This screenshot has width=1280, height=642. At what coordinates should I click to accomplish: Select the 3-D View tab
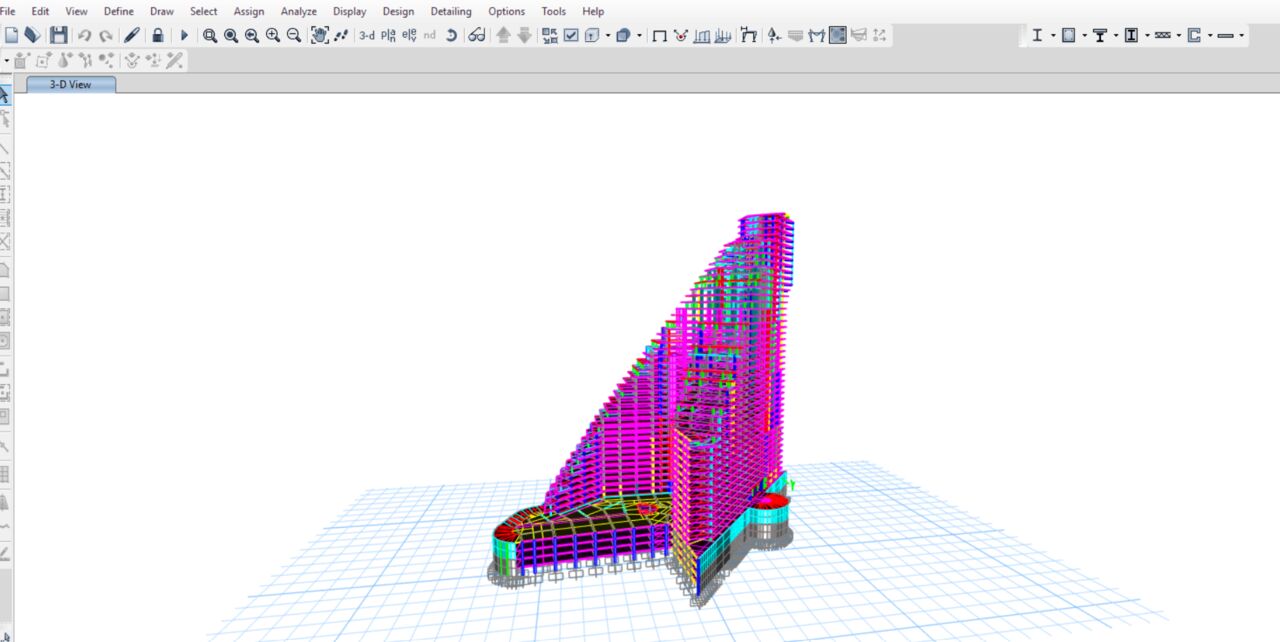71,84
